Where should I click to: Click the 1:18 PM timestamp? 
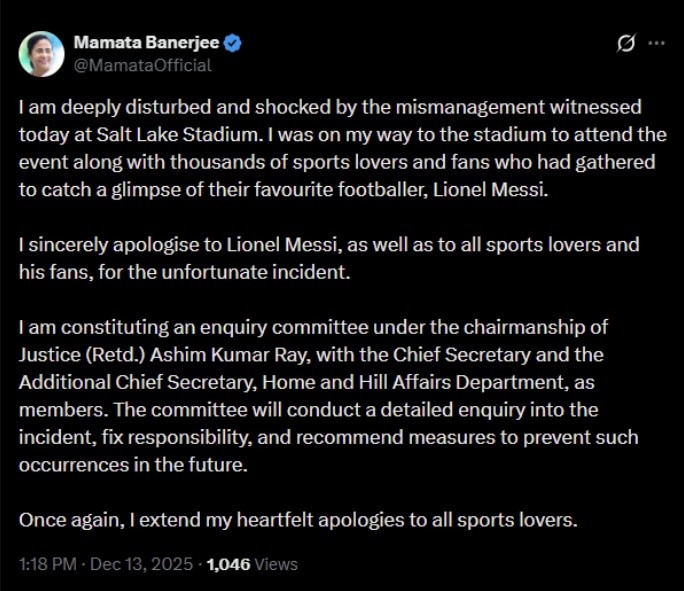click(x=47, y=564)
